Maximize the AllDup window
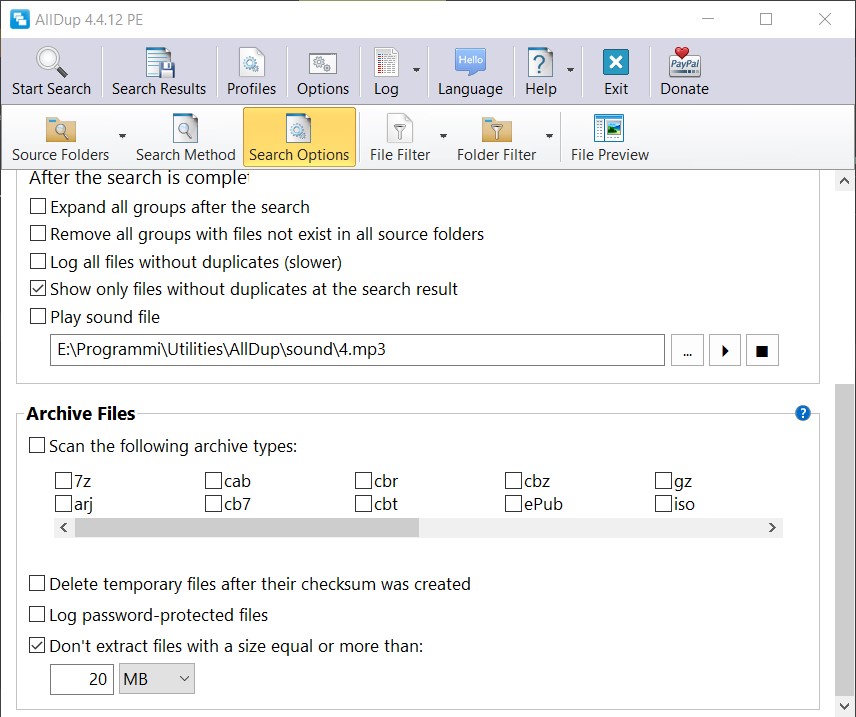 click(x=766, y=19)
